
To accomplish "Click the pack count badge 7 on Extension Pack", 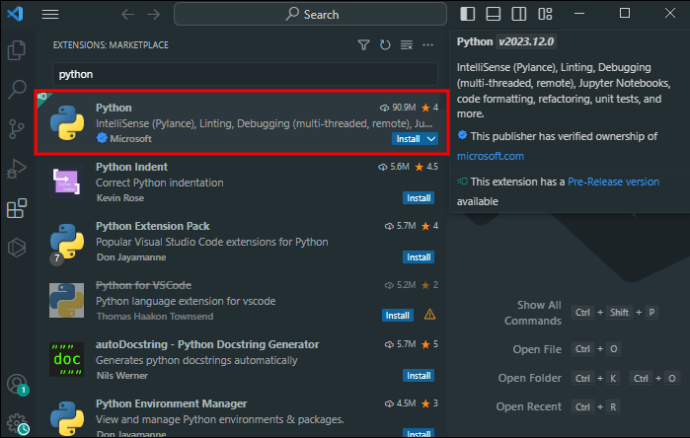I will tap(57, 258).
